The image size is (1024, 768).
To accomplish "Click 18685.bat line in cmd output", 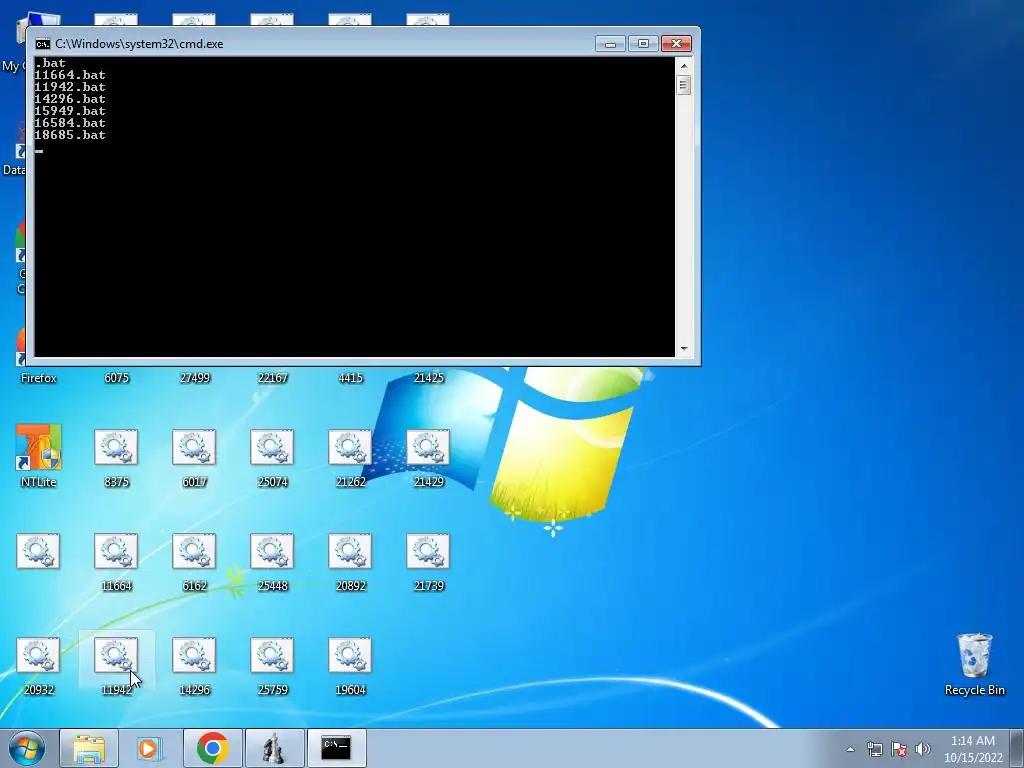I will click(70, 135).
